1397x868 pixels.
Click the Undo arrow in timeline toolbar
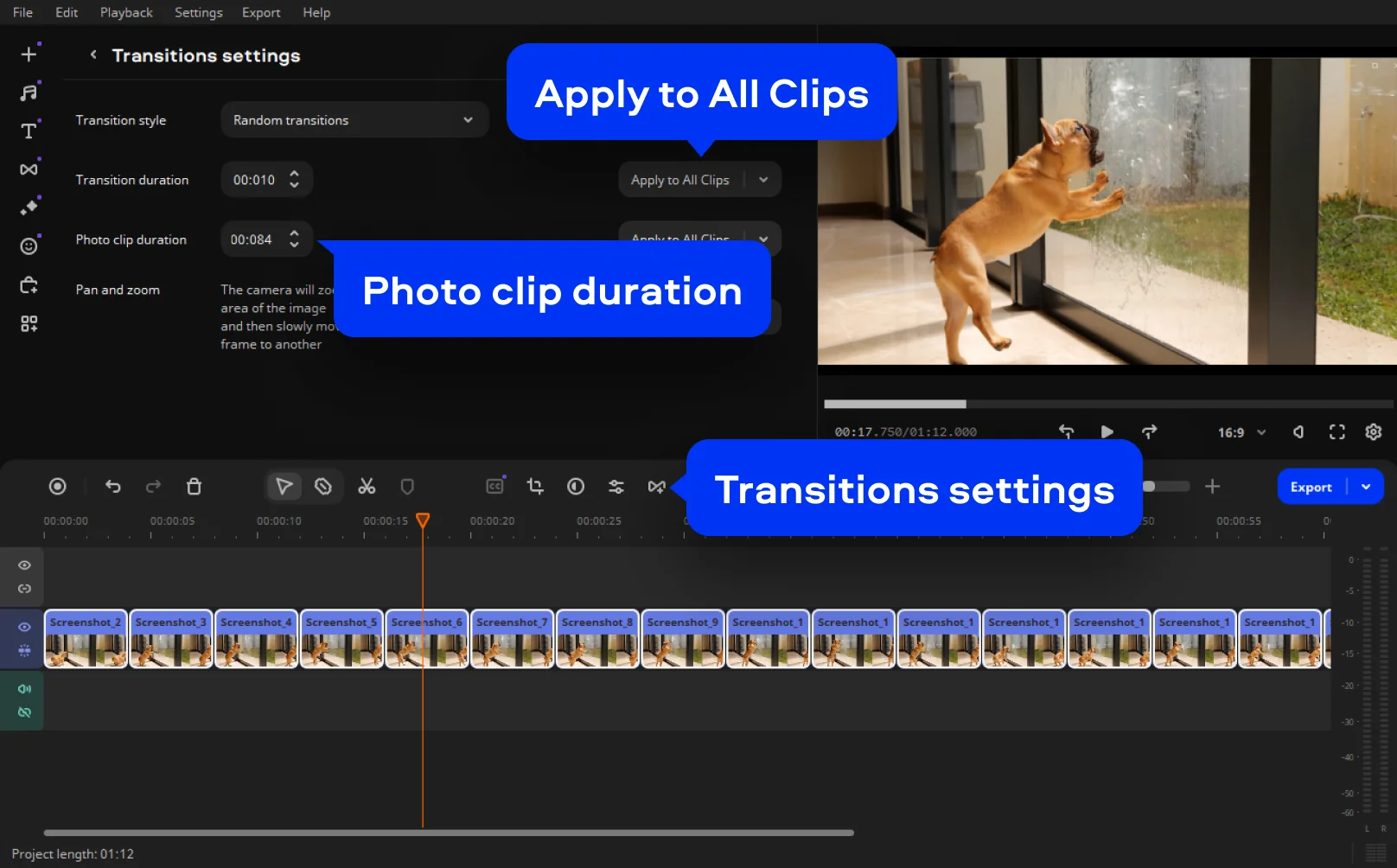[113, 487]
